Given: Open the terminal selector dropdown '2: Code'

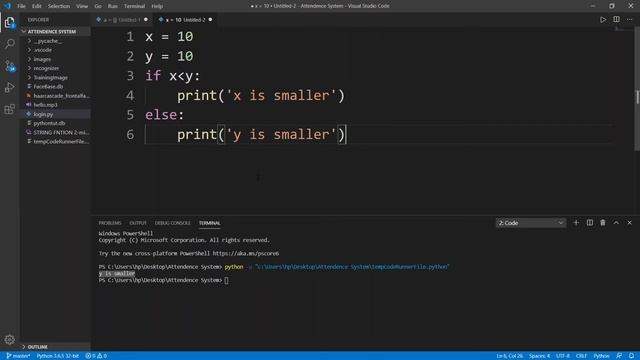Looking at the screenshot, I should (531, 223).
